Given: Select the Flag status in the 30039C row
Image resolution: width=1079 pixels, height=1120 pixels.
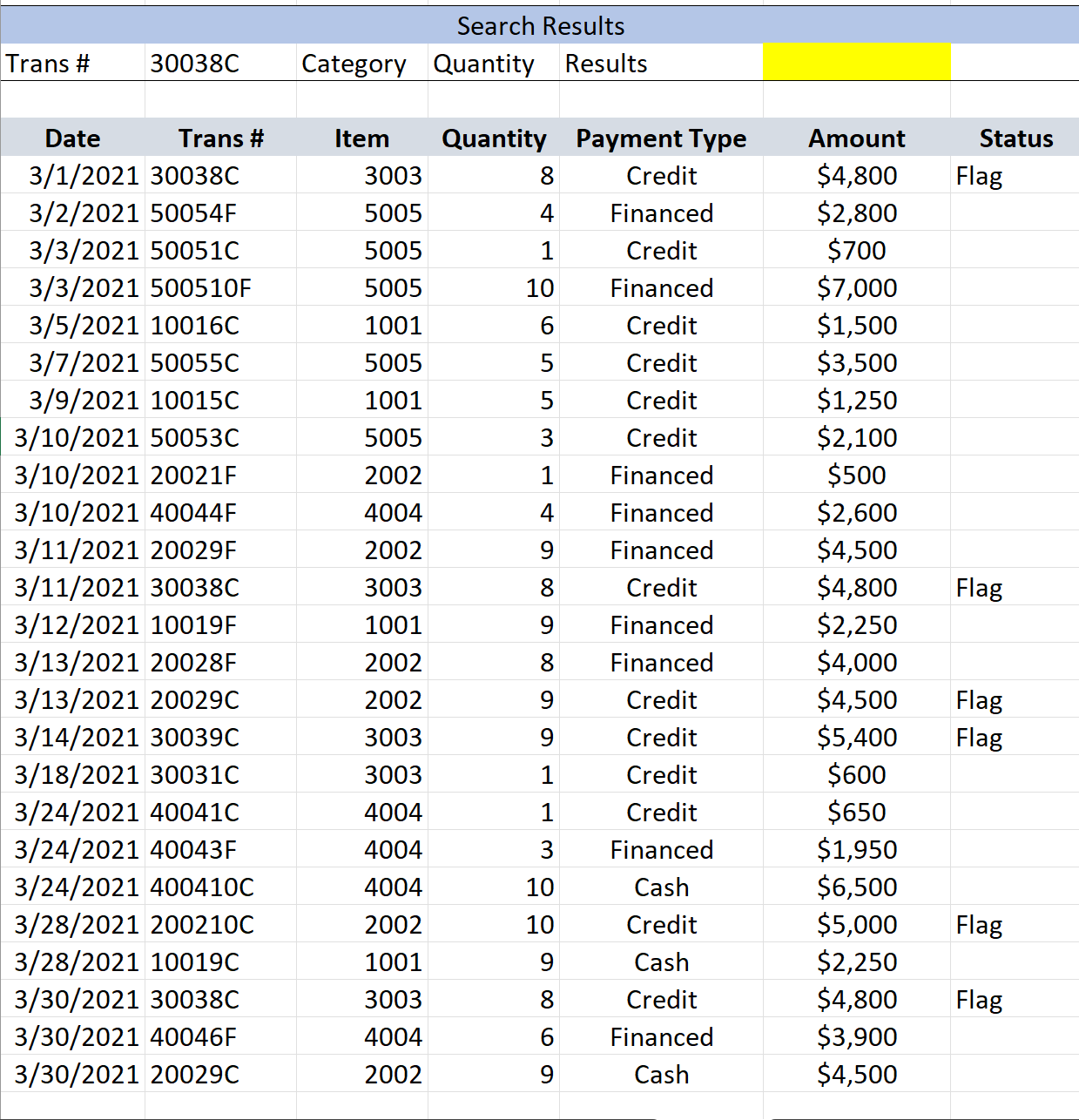Looking at the screenshot, I should pyautogui.click(x=1015, y=737).
